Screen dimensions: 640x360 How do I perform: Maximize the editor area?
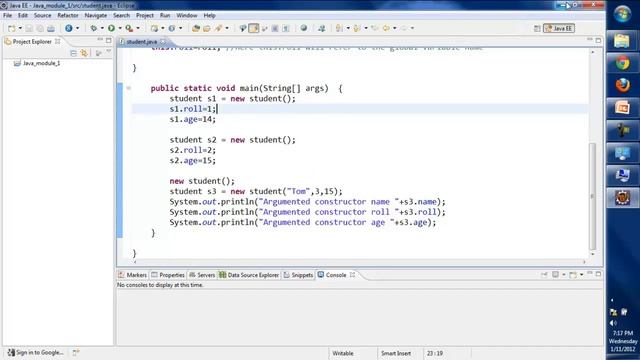pos(598,40)
